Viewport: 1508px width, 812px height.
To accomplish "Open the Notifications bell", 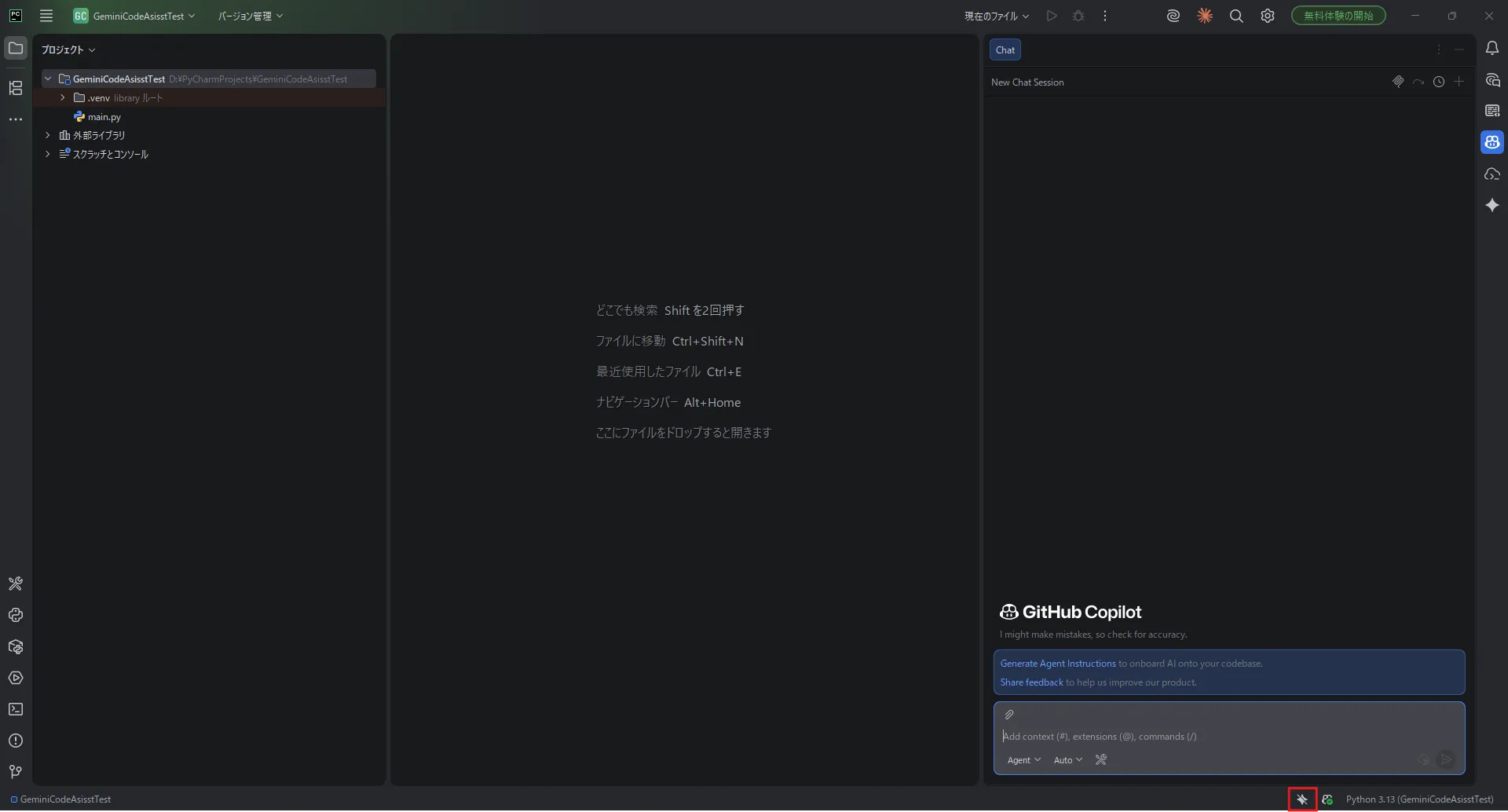I will click(1492, 49).
